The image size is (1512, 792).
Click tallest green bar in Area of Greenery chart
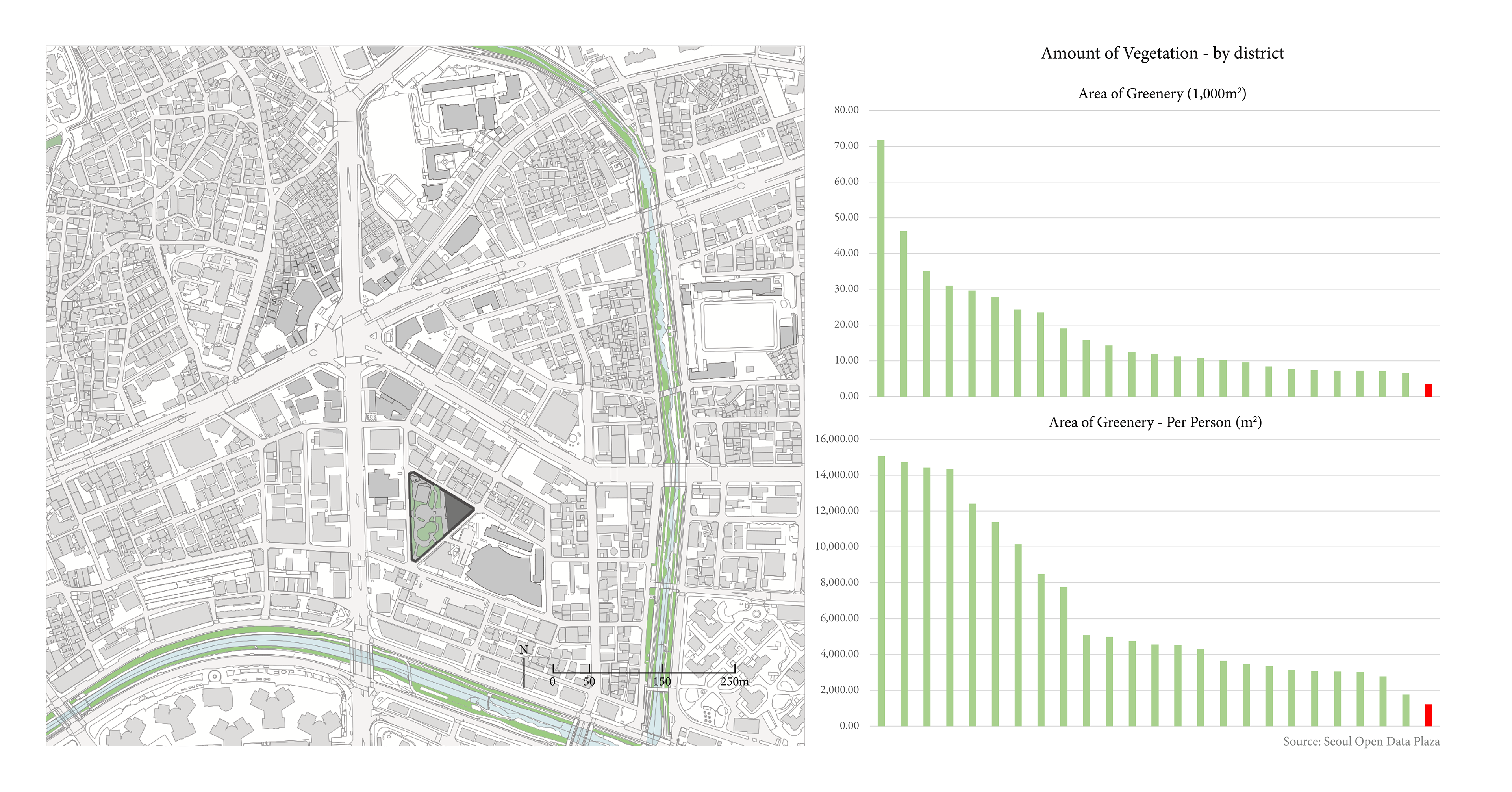point(880,268)
